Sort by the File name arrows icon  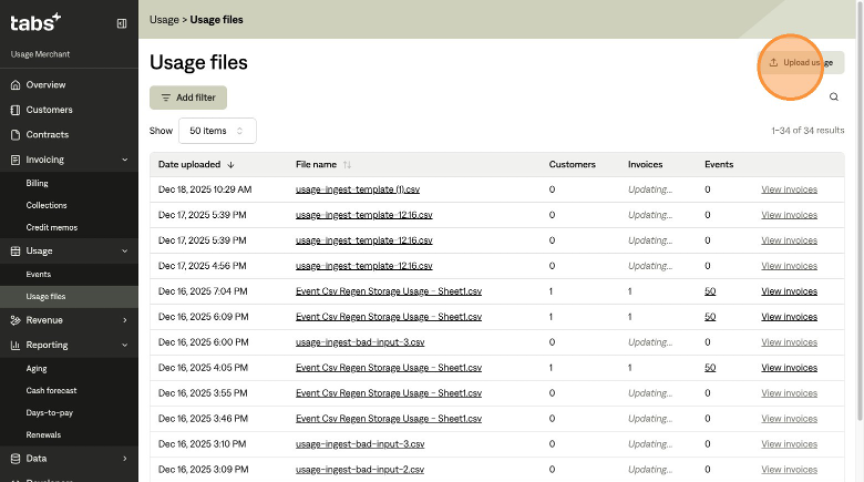coord(347,164)
